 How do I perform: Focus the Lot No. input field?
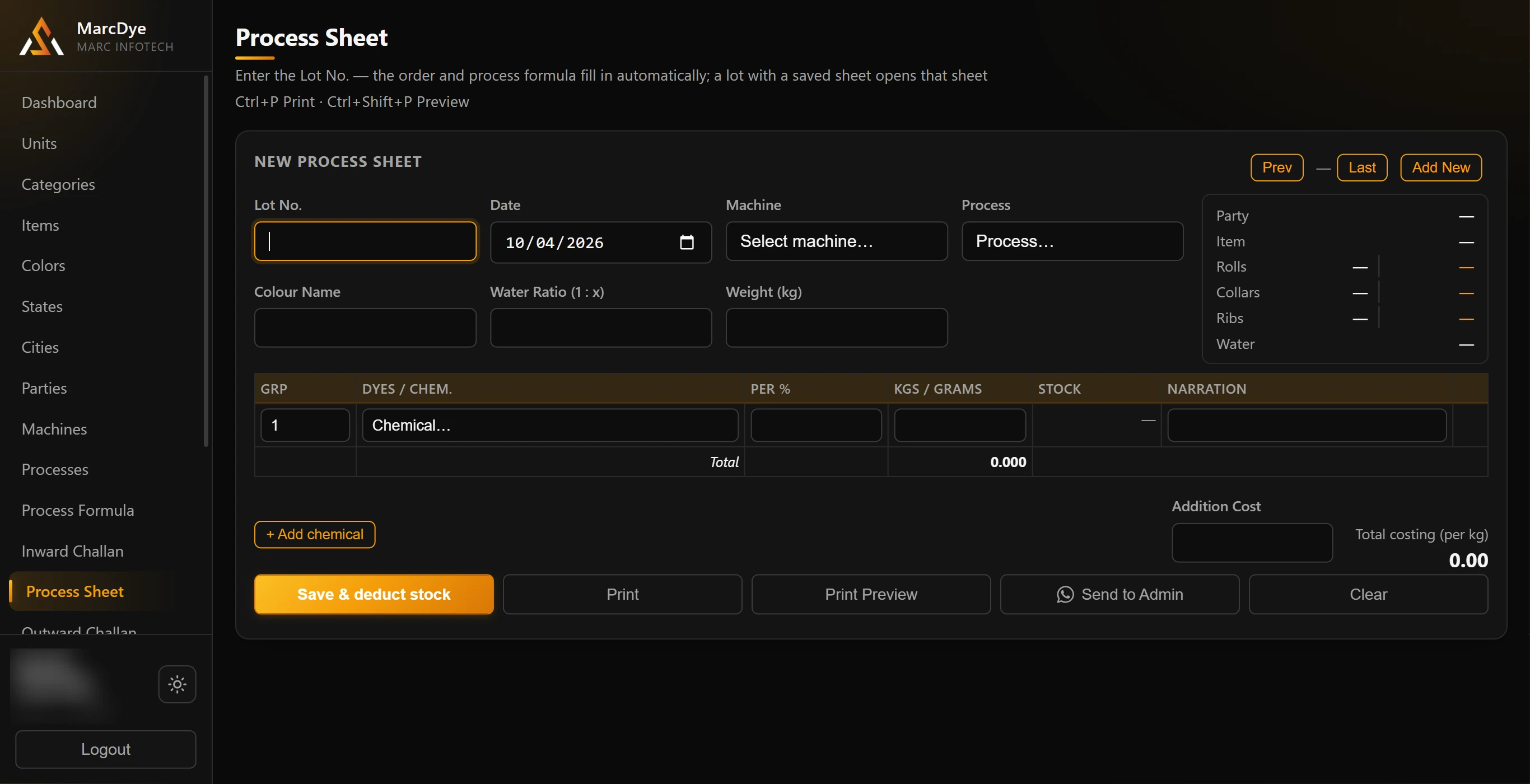pyautogui.click(x=365, y=241)
